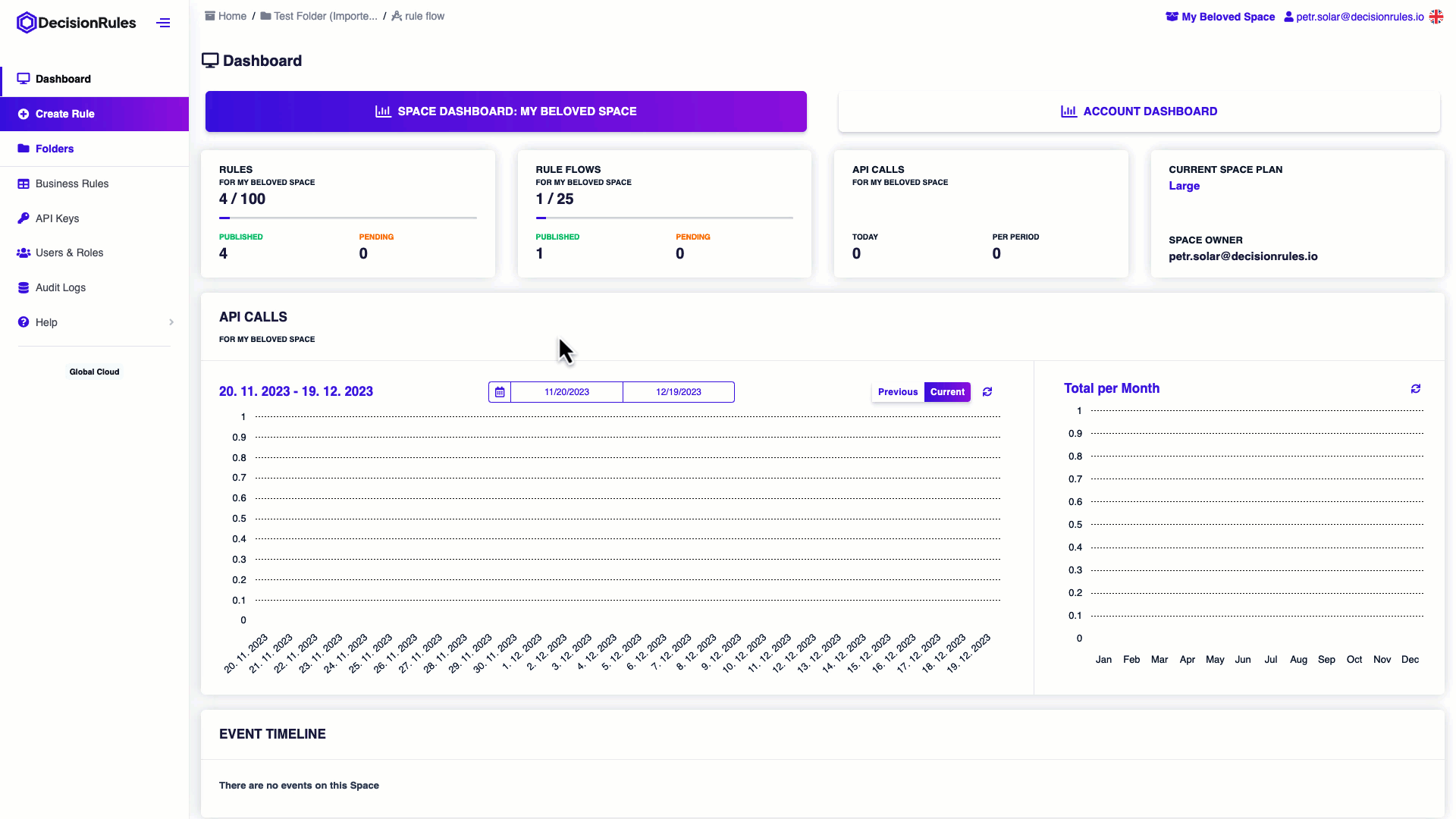
Task: Open Folders in the sidebar
Action: click(x=95, y=149)
